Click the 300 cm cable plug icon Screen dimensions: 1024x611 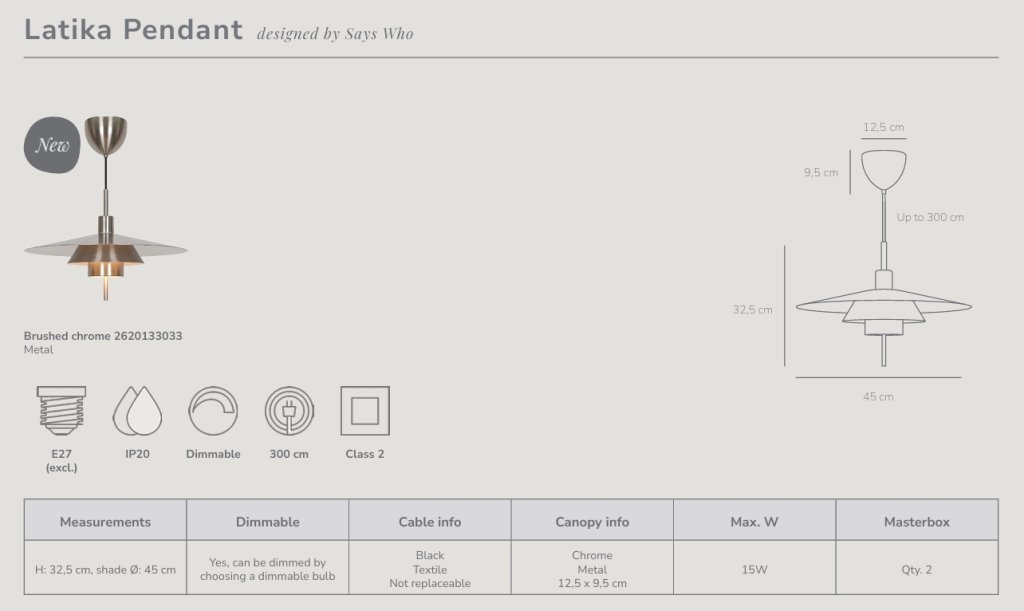pyautogui.click(x=289, y=411)
